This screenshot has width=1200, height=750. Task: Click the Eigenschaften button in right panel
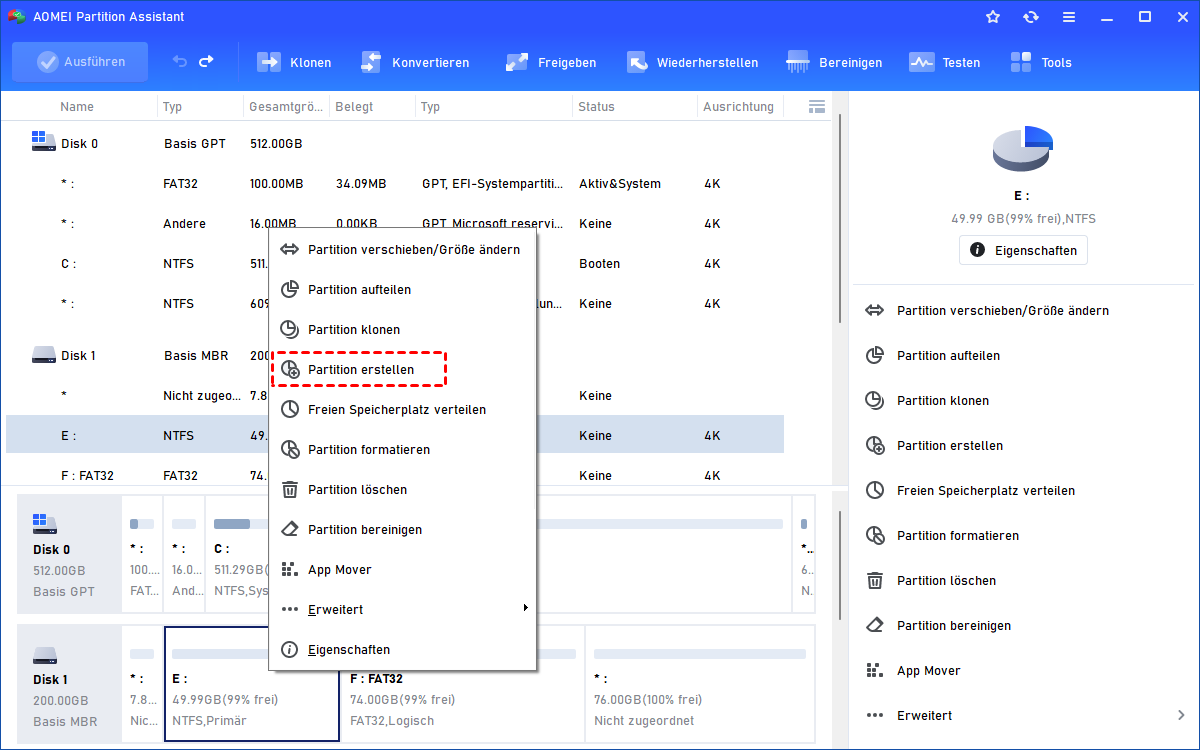pos(1023,250)
